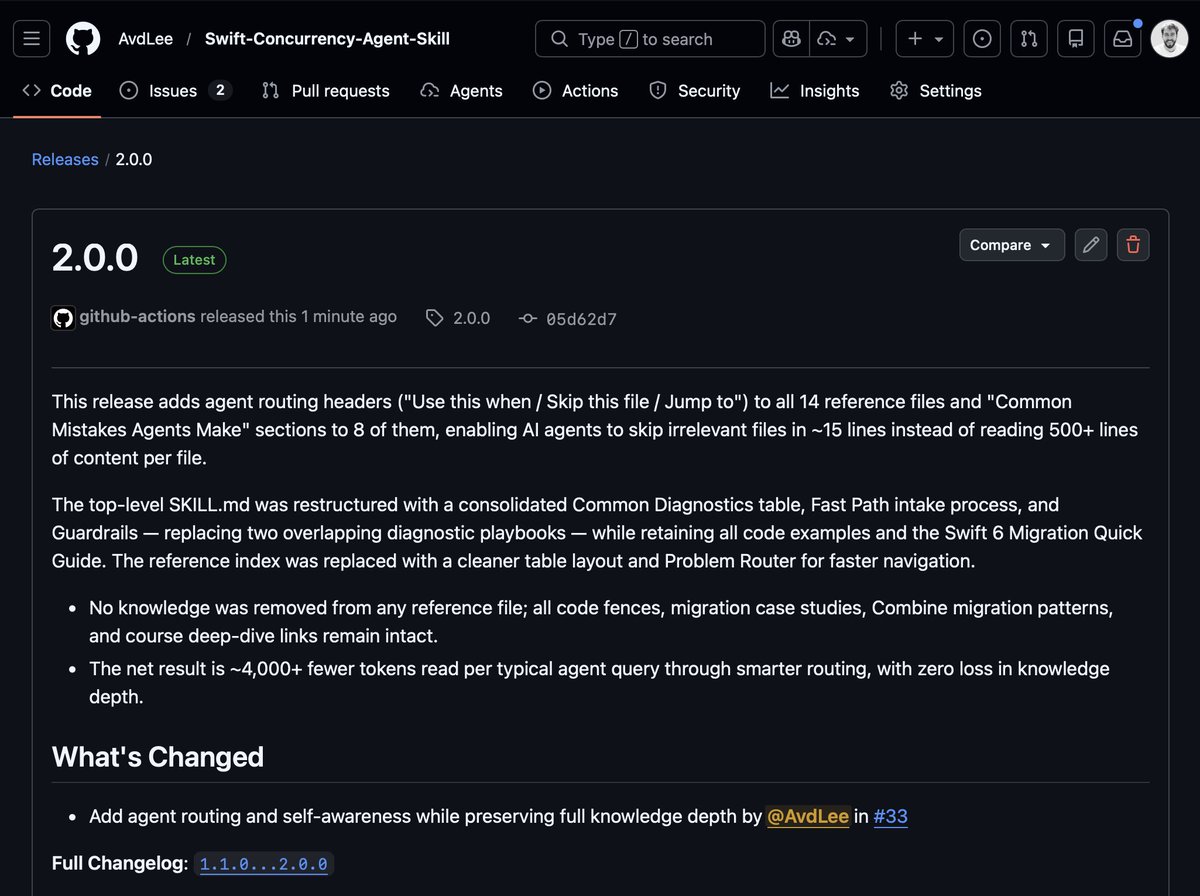Open pull request #33
The width and height of the screenshot is (1200, 896).
(x=890, y=816)
